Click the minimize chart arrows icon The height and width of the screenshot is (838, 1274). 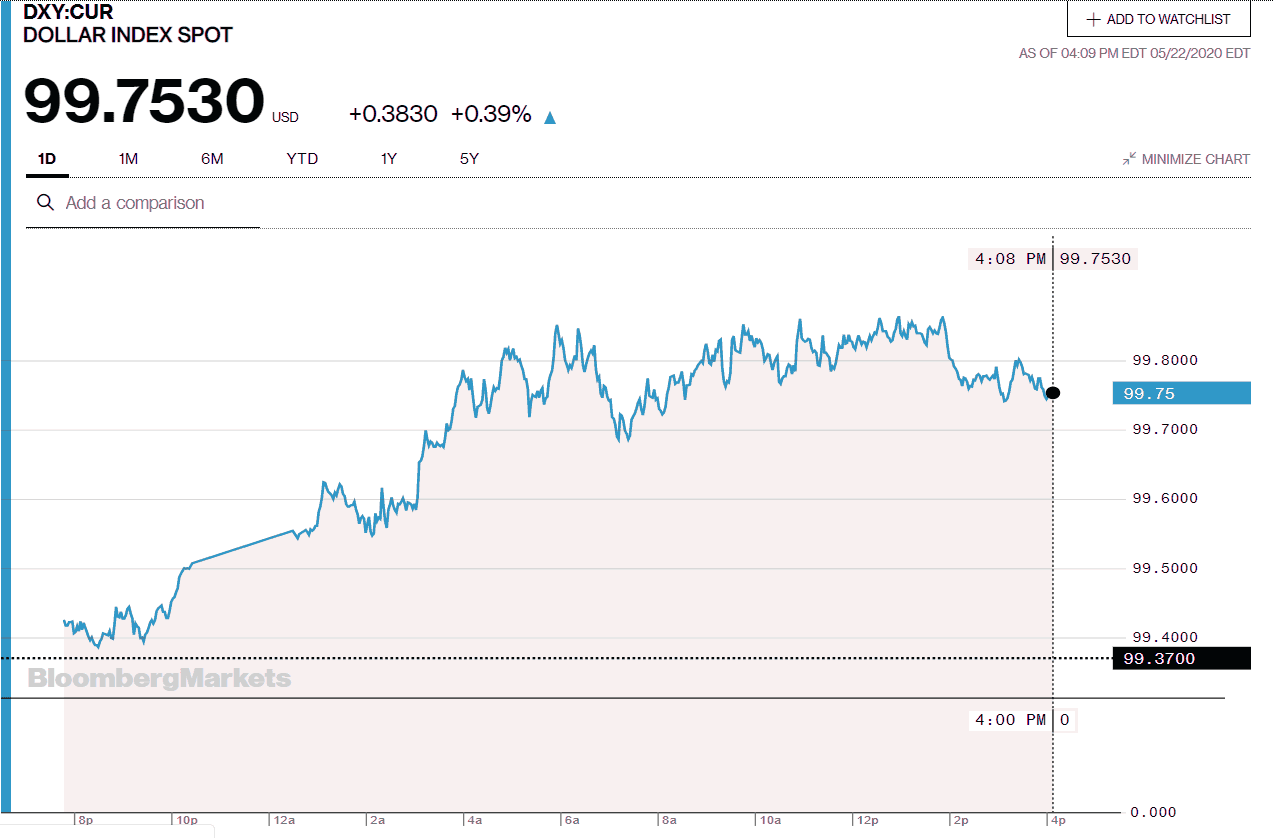coord(1129,159)
